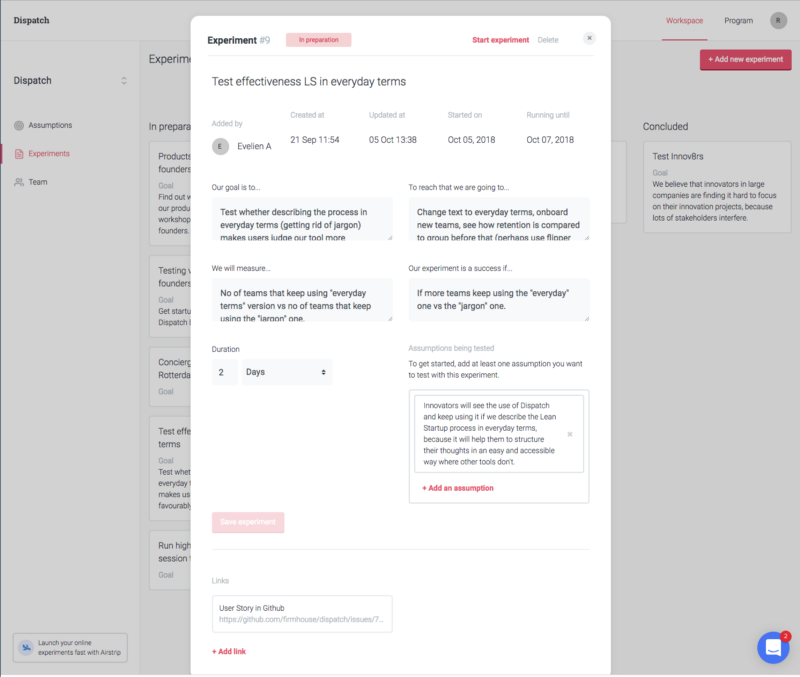This screenshot has width=800, height=677.
Task: Click the Save experiment button
Action: [248, 522]
